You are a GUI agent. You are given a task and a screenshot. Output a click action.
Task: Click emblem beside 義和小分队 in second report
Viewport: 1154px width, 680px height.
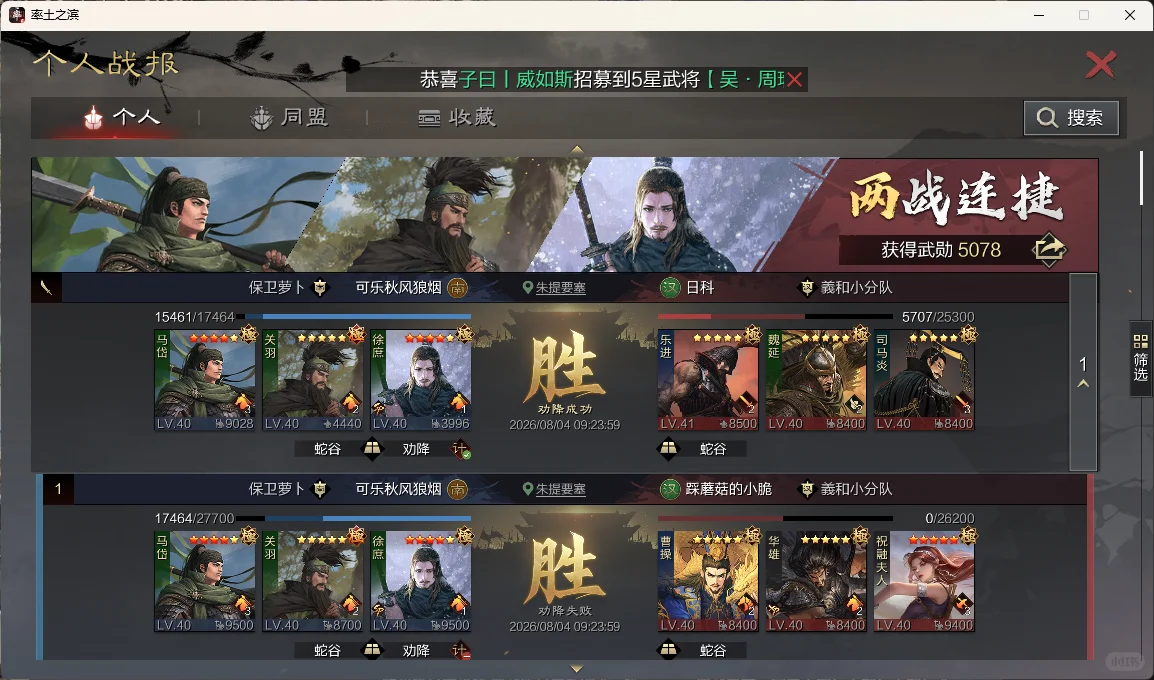pos(807,489)
